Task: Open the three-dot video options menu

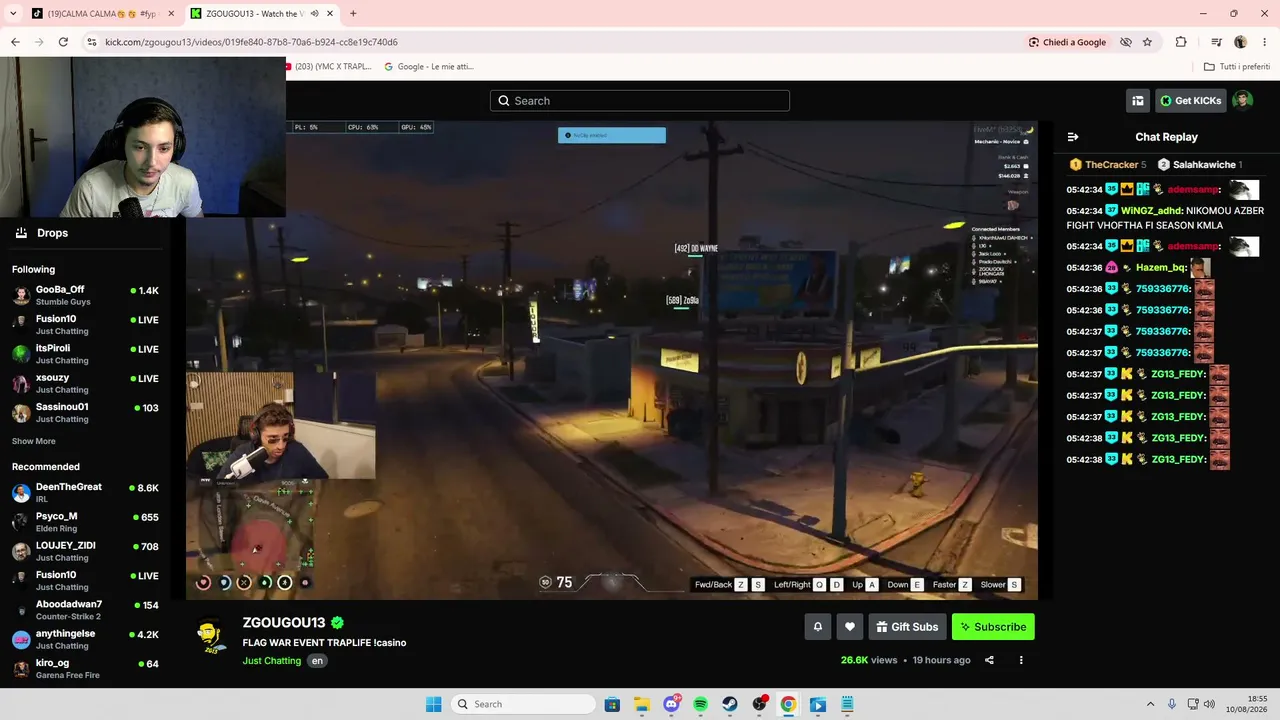Action: [1021, 660]
